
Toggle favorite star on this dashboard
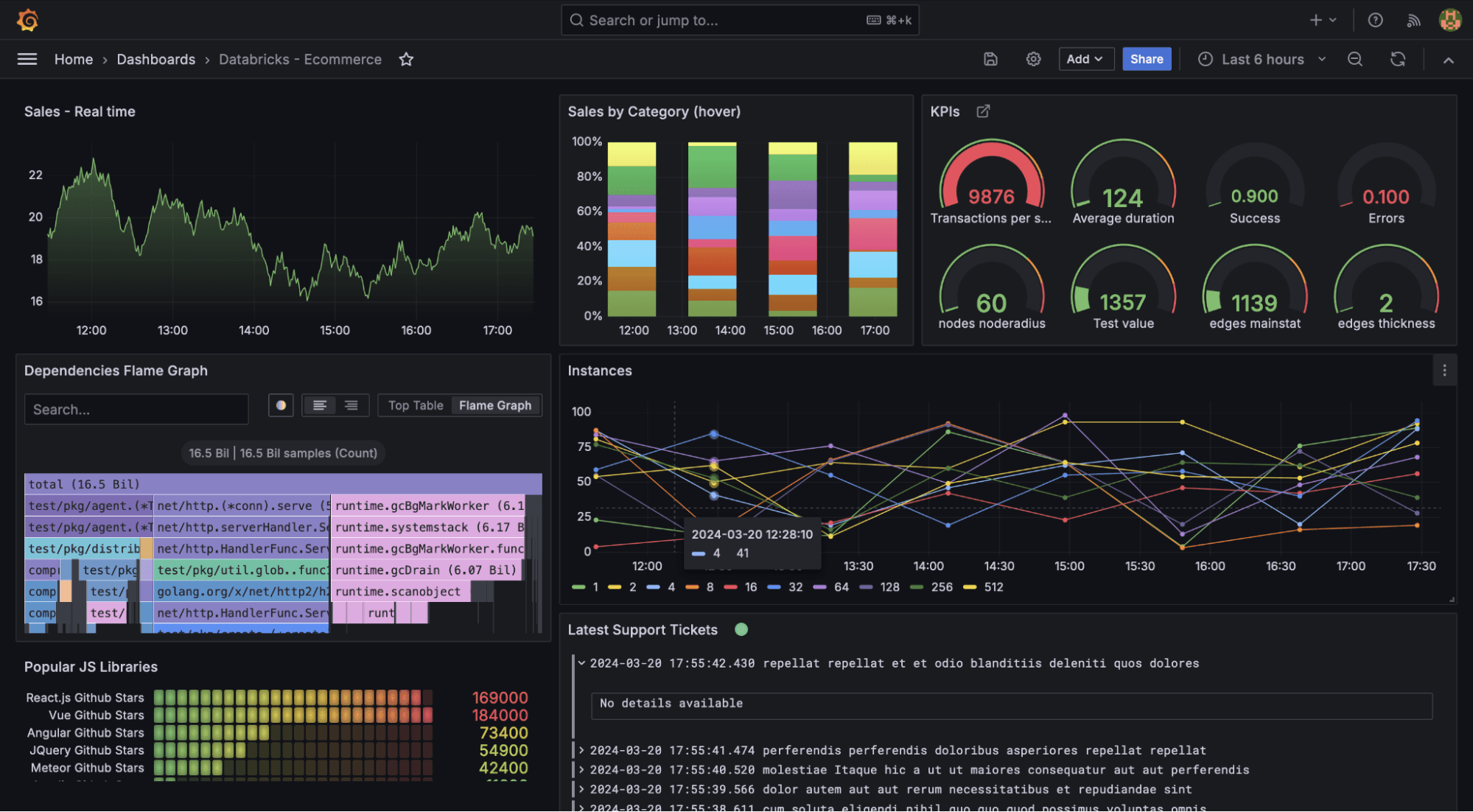pyautogui.click(x=406, y=60)
